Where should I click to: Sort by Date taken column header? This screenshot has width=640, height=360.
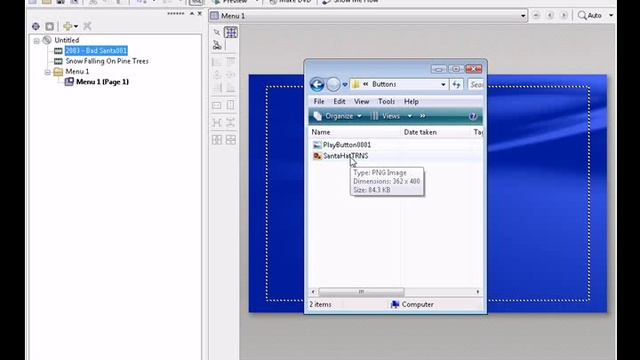[x=435, y=132]
